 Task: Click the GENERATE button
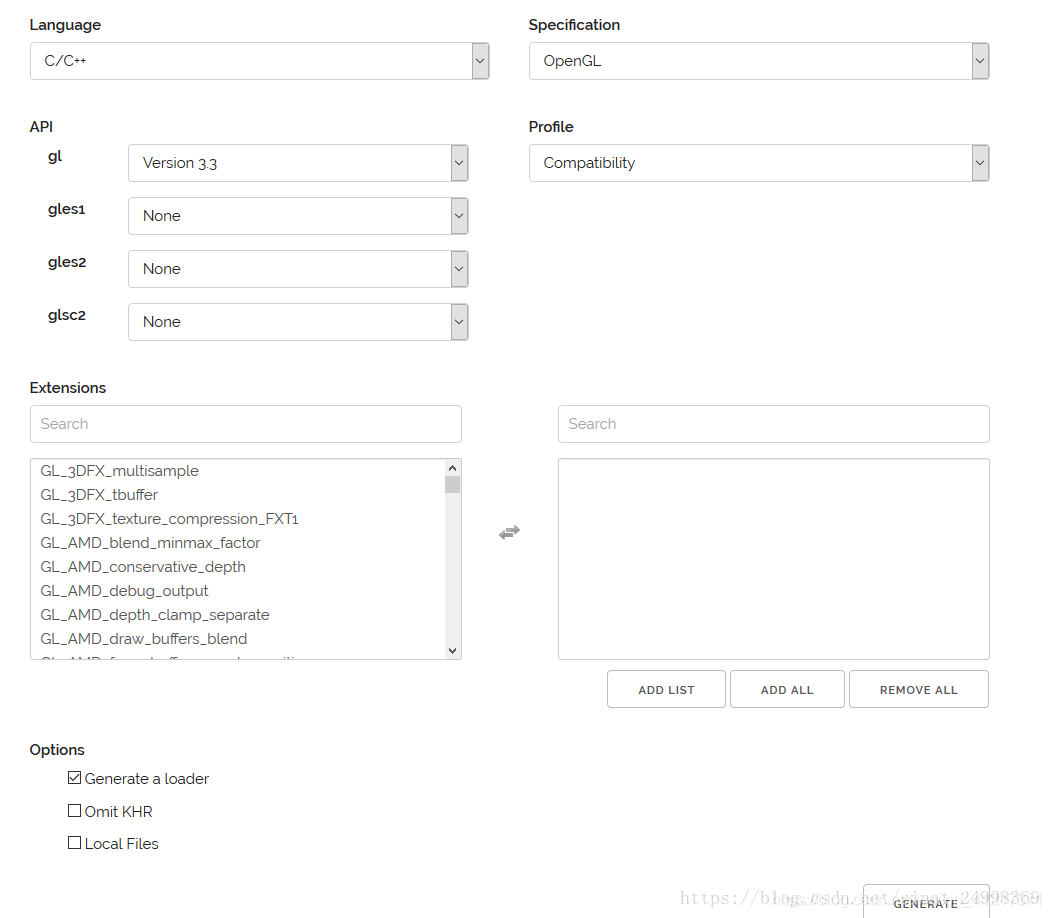926,903
